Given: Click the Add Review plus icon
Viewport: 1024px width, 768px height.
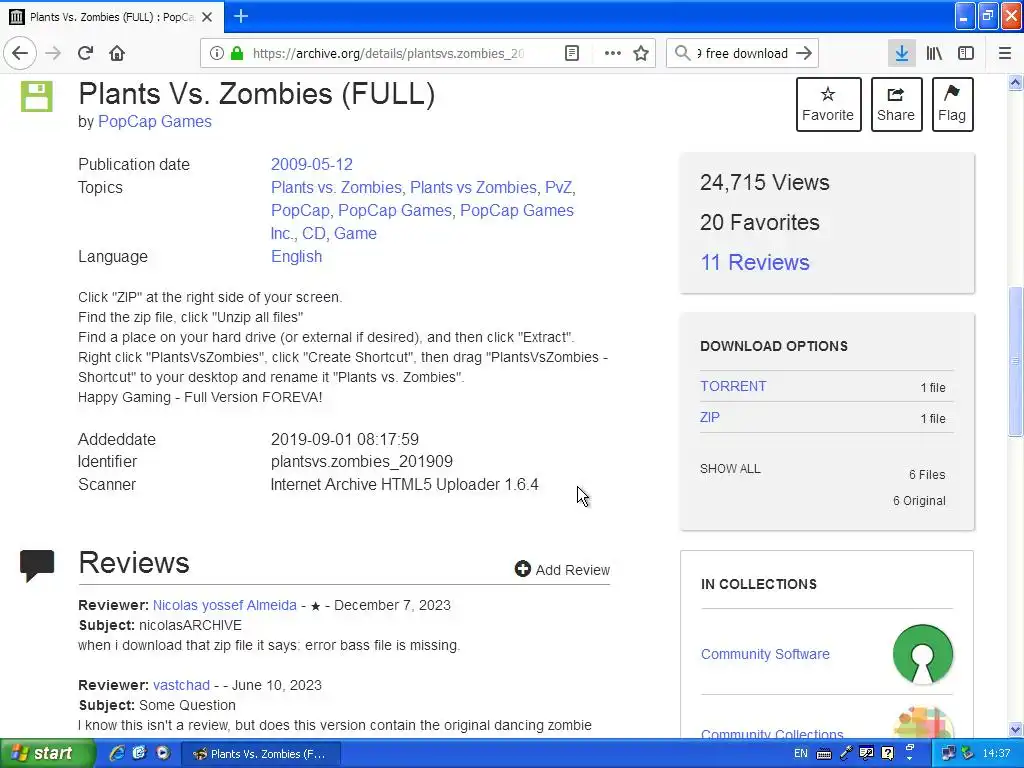Looking at the screenshot, I should 522,569.
